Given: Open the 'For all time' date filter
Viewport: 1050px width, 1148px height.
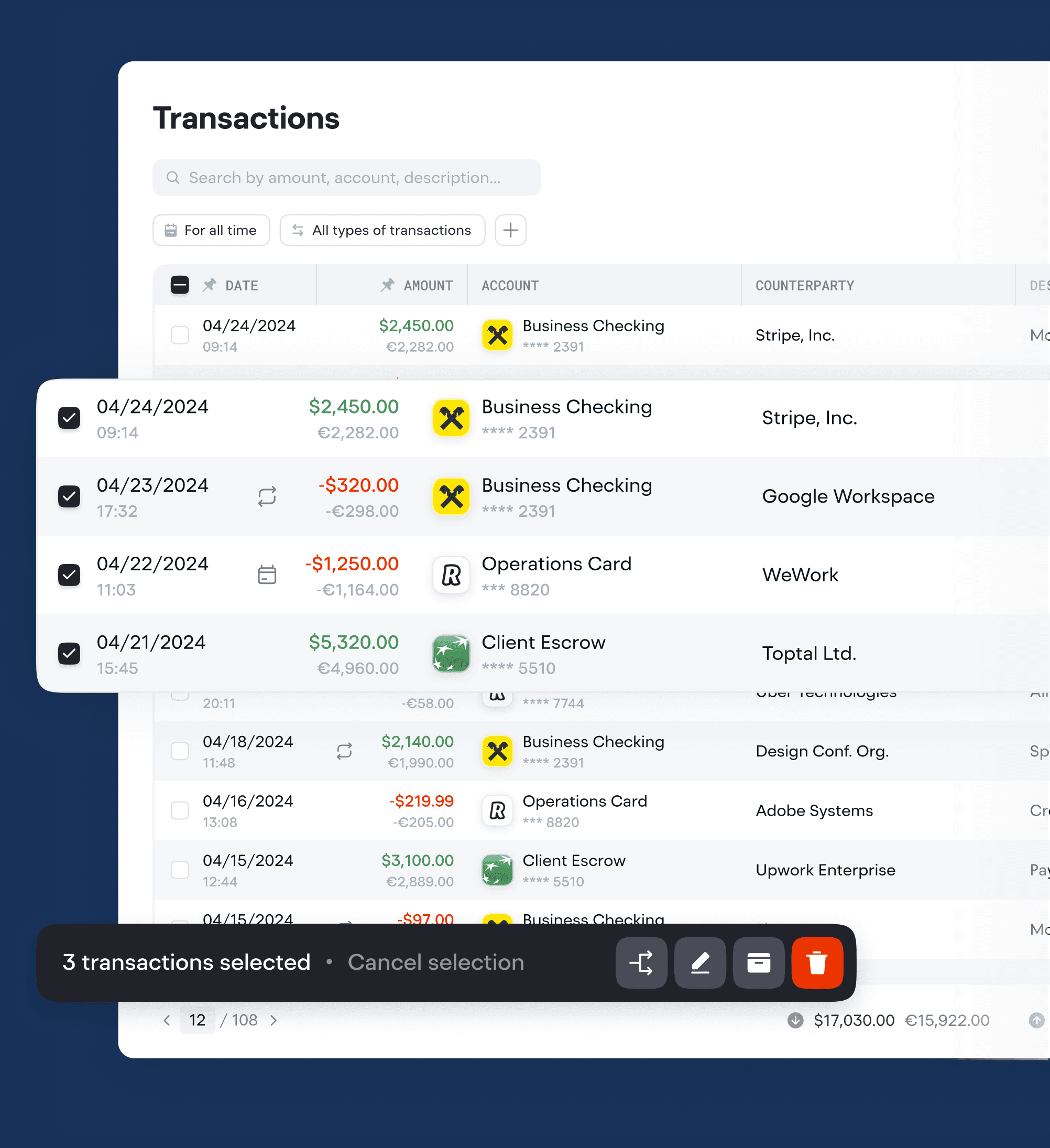Looking at the screenshot, I should (x=211, y=230).
